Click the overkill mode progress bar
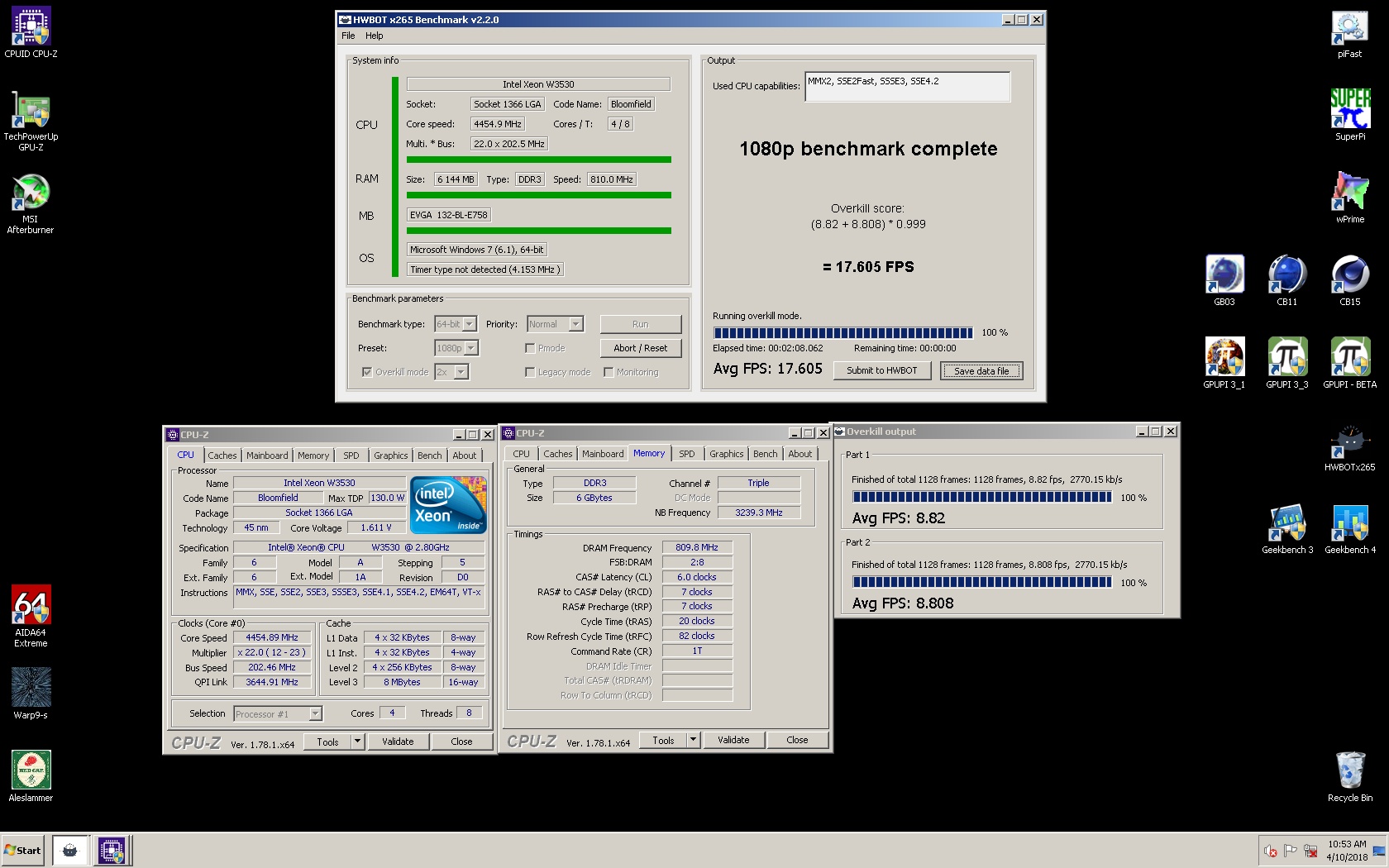This screenshot has width=1389, height=868. click(842, 332)
